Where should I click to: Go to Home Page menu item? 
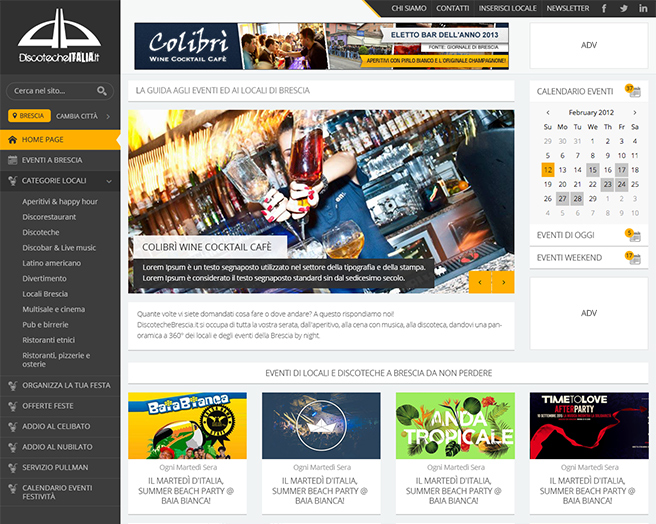coord(60,140)
